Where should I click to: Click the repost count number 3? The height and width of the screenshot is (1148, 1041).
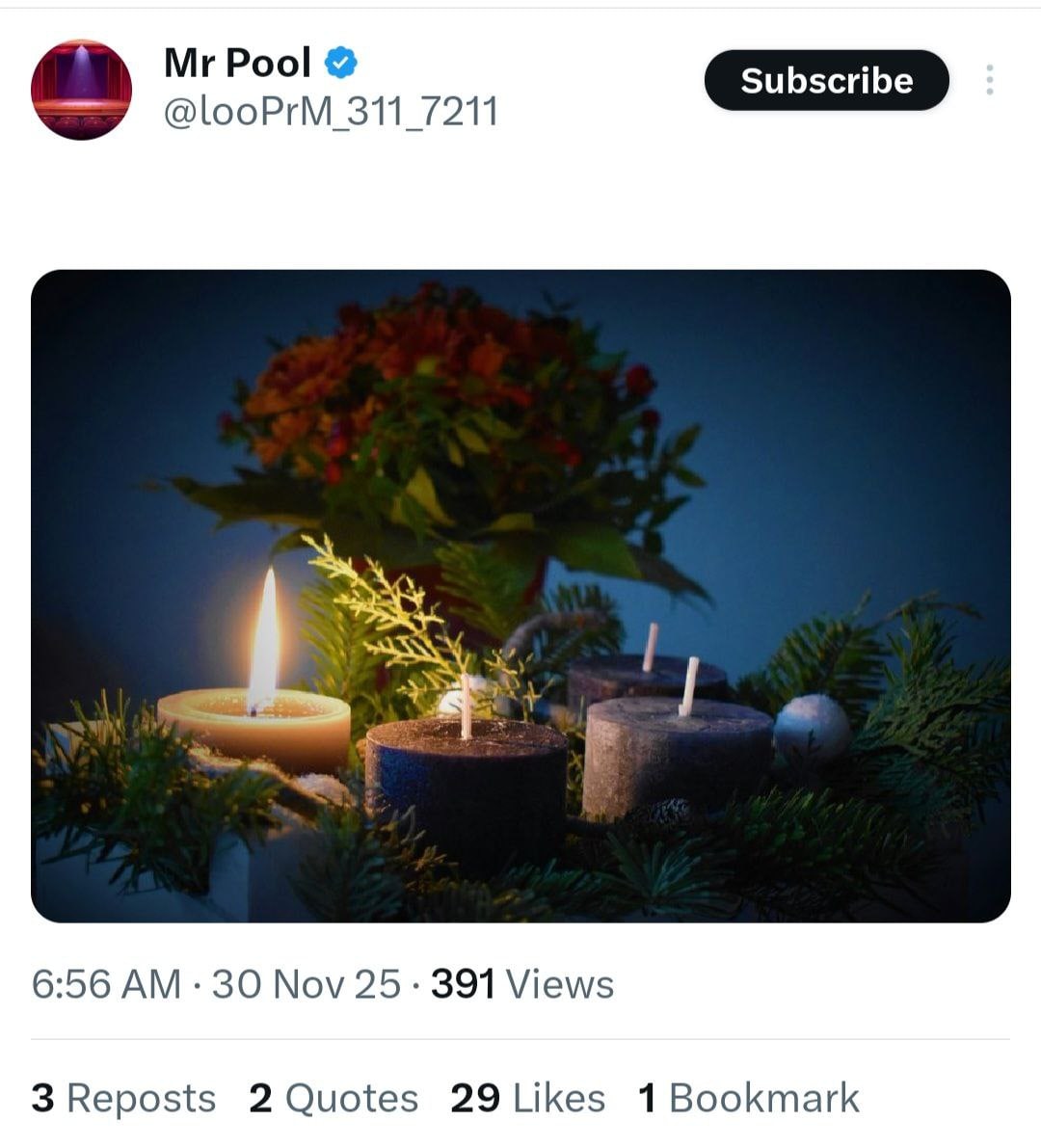coord(42,1098)
